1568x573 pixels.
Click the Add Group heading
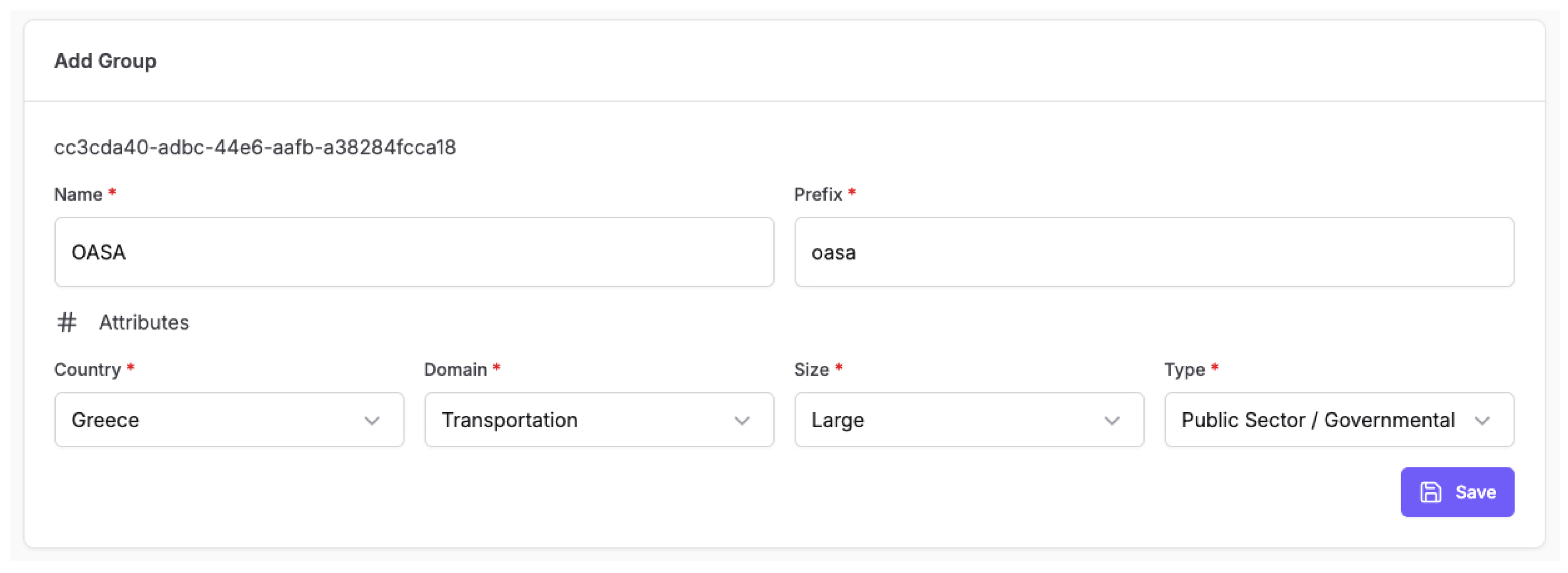coord(105,61)
